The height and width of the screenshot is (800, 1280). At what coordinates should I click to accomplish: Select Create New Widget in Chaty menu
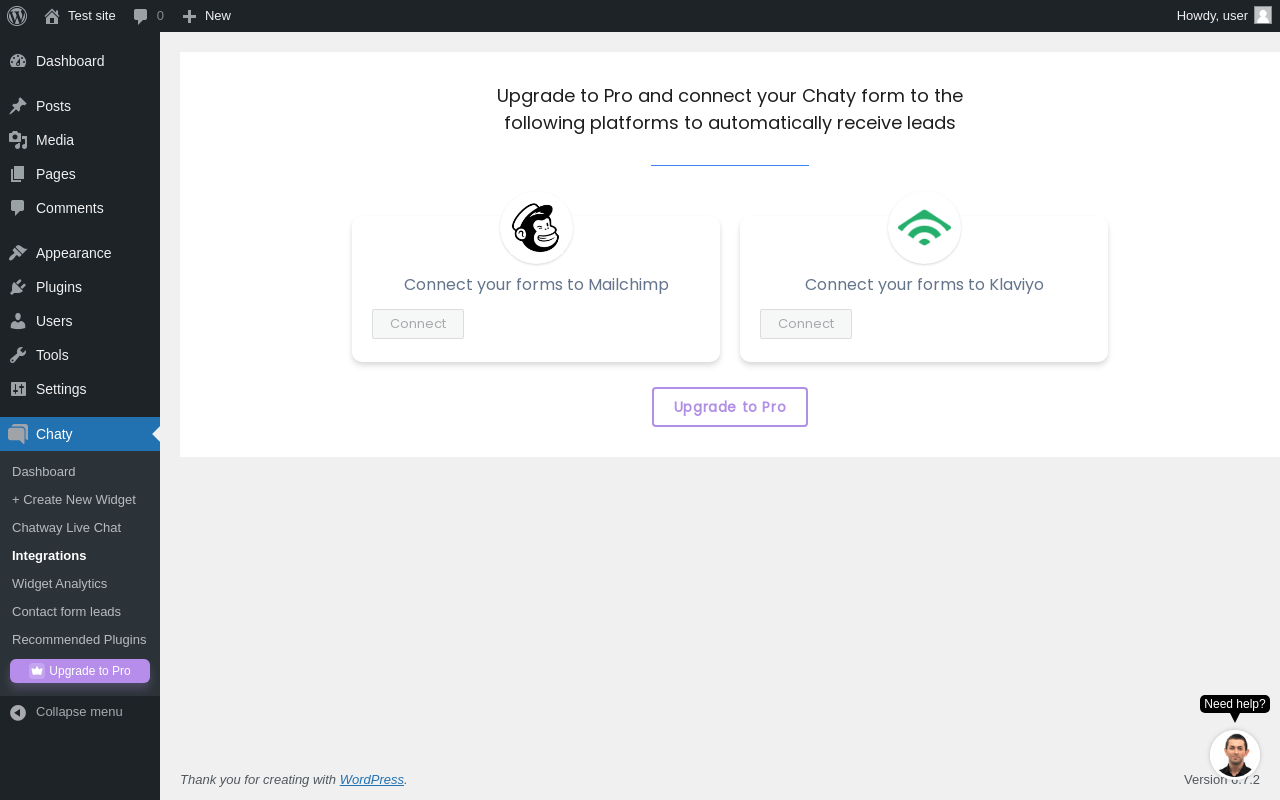point(74,500)
